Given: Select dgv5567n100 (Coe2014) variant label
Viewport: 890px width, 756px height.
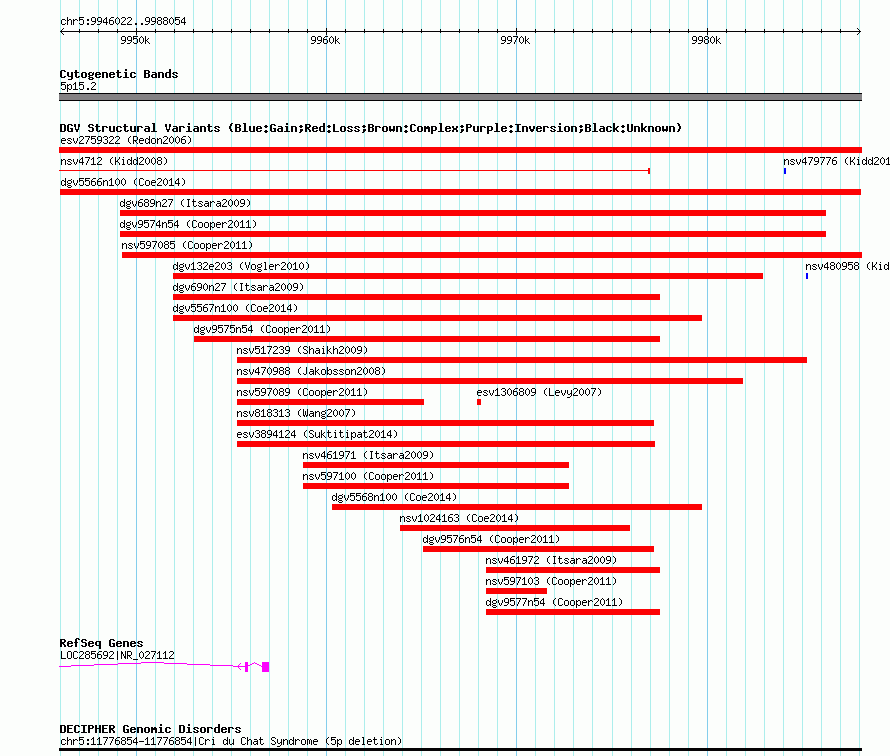Looking at the screenshot, I should coord(235,308).
